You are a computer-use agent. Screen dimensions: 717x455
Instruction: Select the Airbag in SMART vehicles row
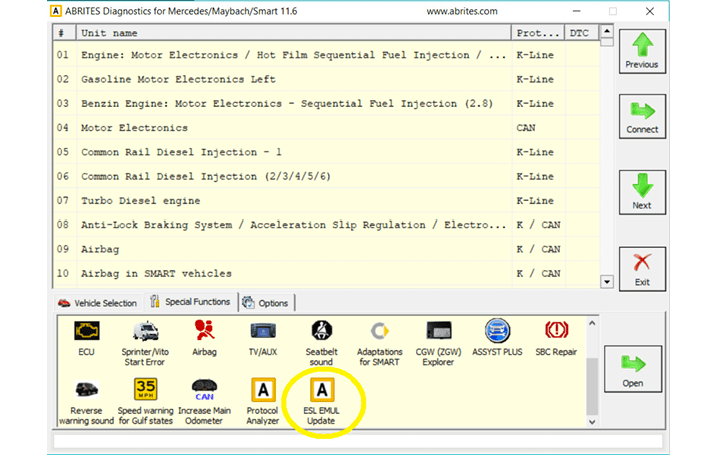click(156, 273)
